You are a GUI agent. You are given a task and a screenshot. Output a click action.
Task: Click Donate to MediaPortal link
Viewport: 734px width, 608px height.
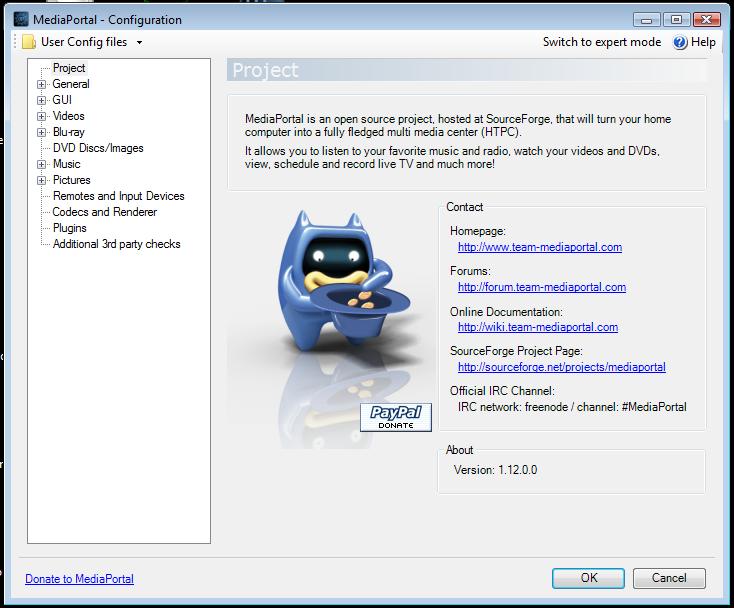[x=80, y=579]
